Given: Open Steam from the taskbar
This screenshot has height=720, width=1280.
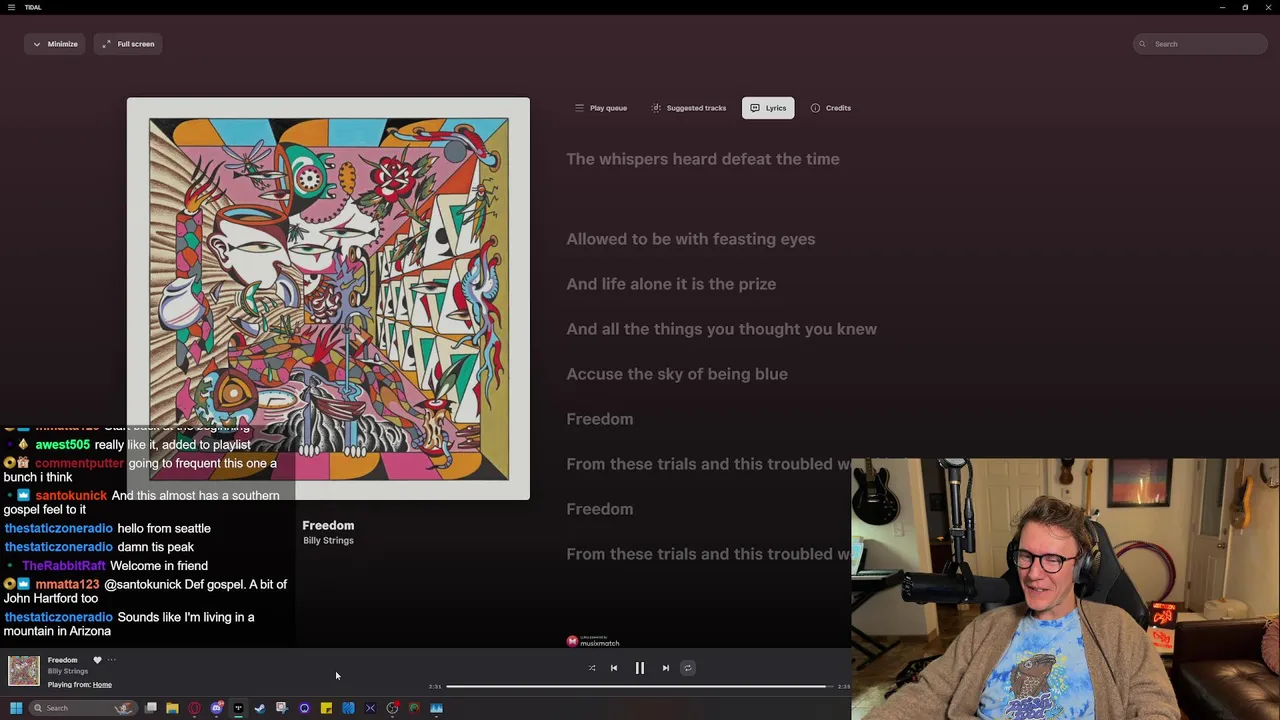Looking at the screenshot, I should pos(260,708).
